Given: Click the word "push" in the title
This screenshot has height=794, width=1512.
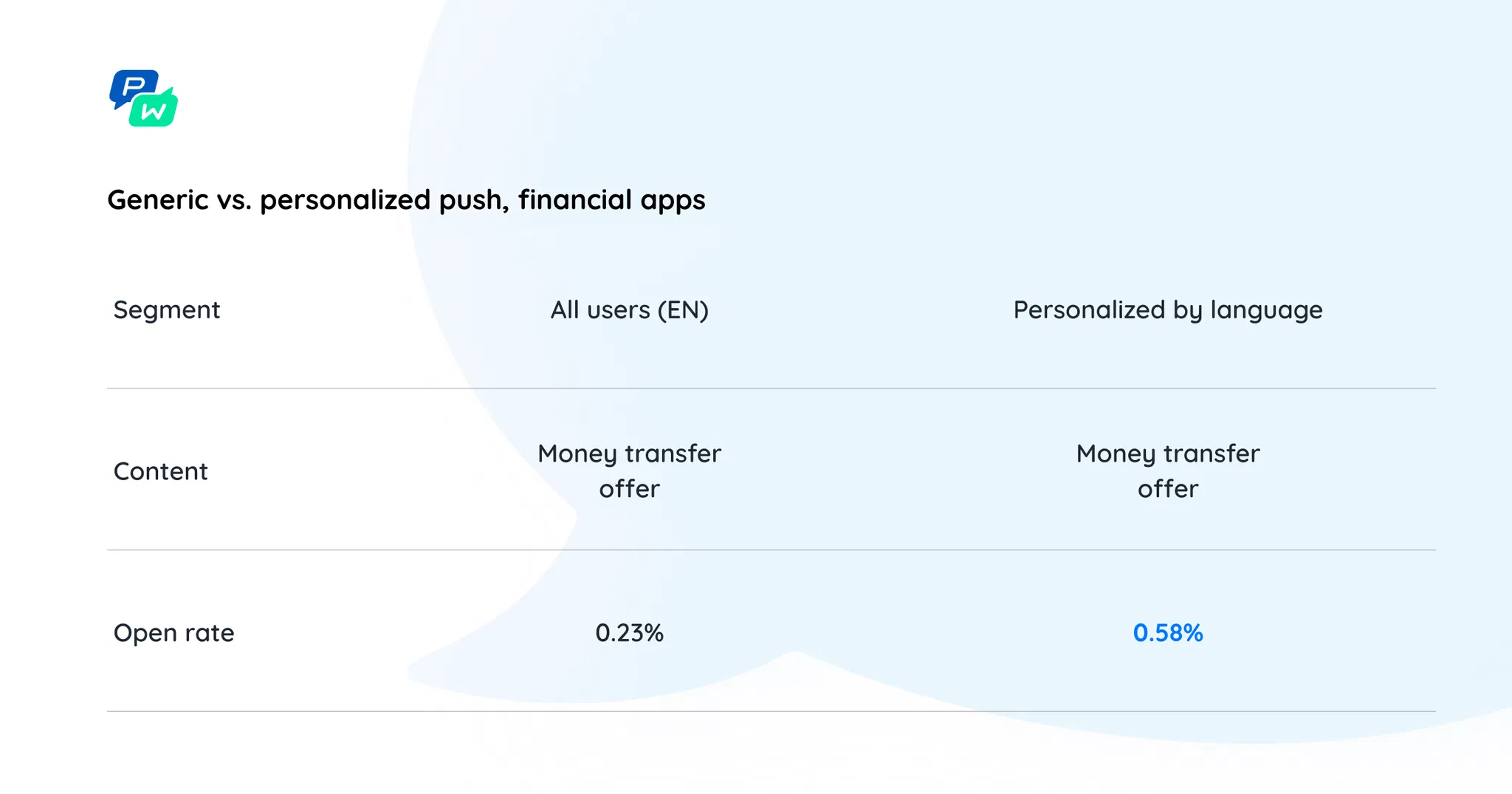Looking at the screenshot, I should [473, 200].
